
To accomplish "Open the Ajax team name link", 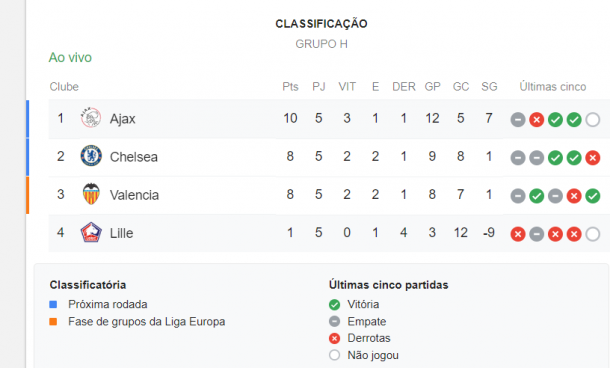I will 123,119.
